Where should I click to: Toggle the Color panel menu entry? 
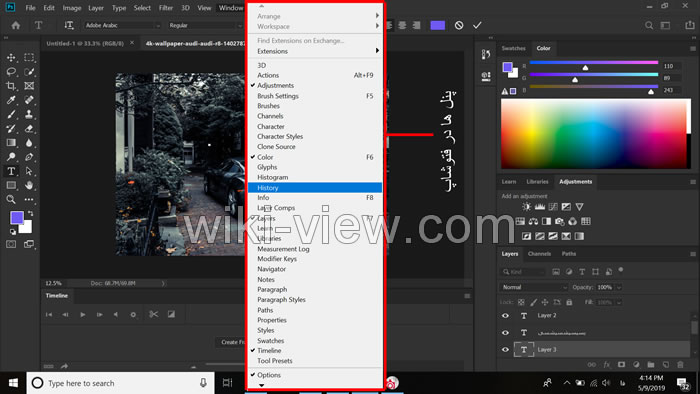315,157
